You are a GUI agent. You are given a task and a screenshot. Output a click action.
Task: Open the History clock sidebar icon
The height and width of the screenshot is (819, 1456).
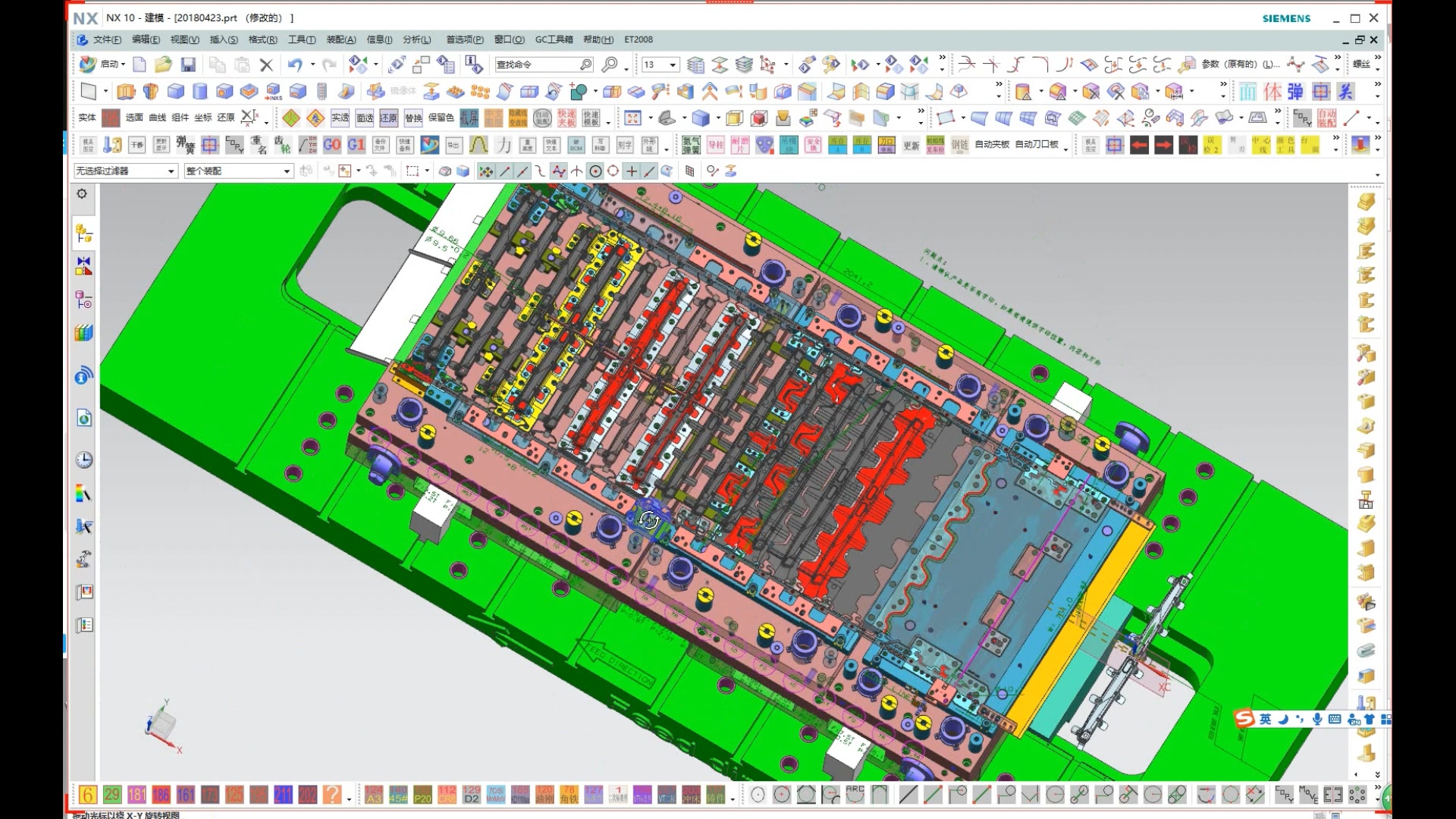[x=84, y=460]
